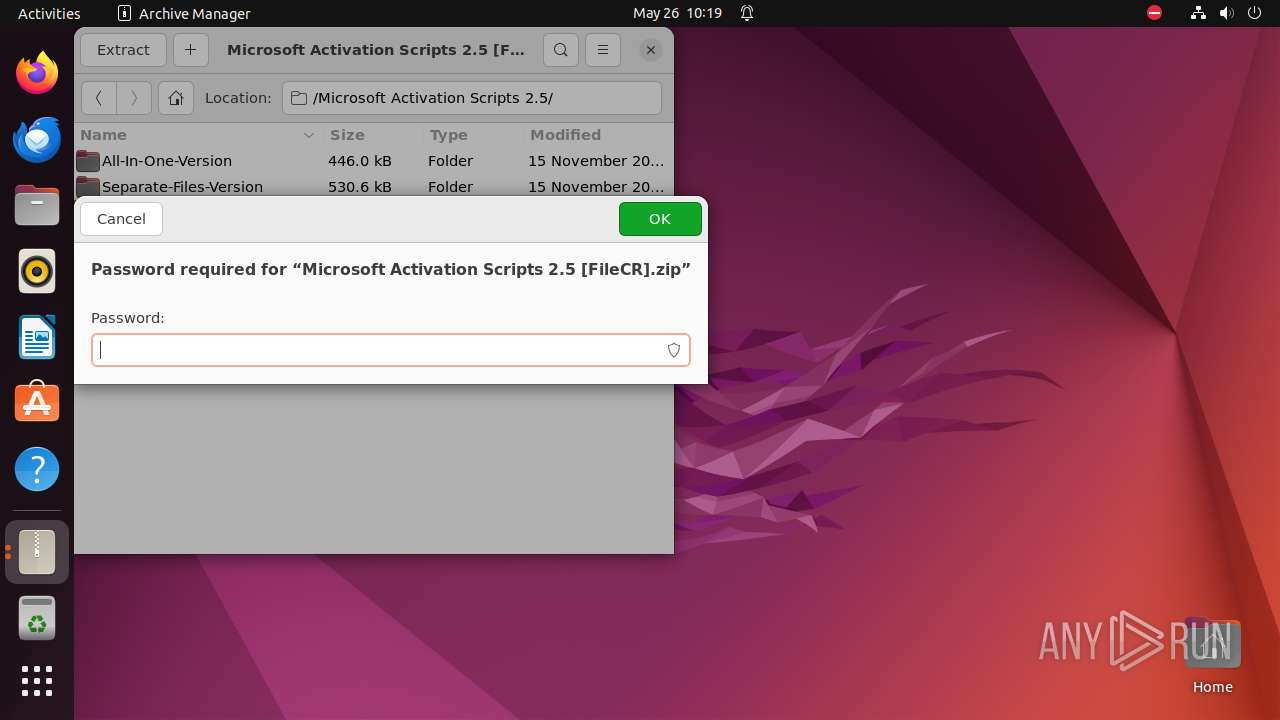Screen dimensions: 1280x720
Task: Sort by Type column header
Action: pyautogui.click(x=472, y=135)
